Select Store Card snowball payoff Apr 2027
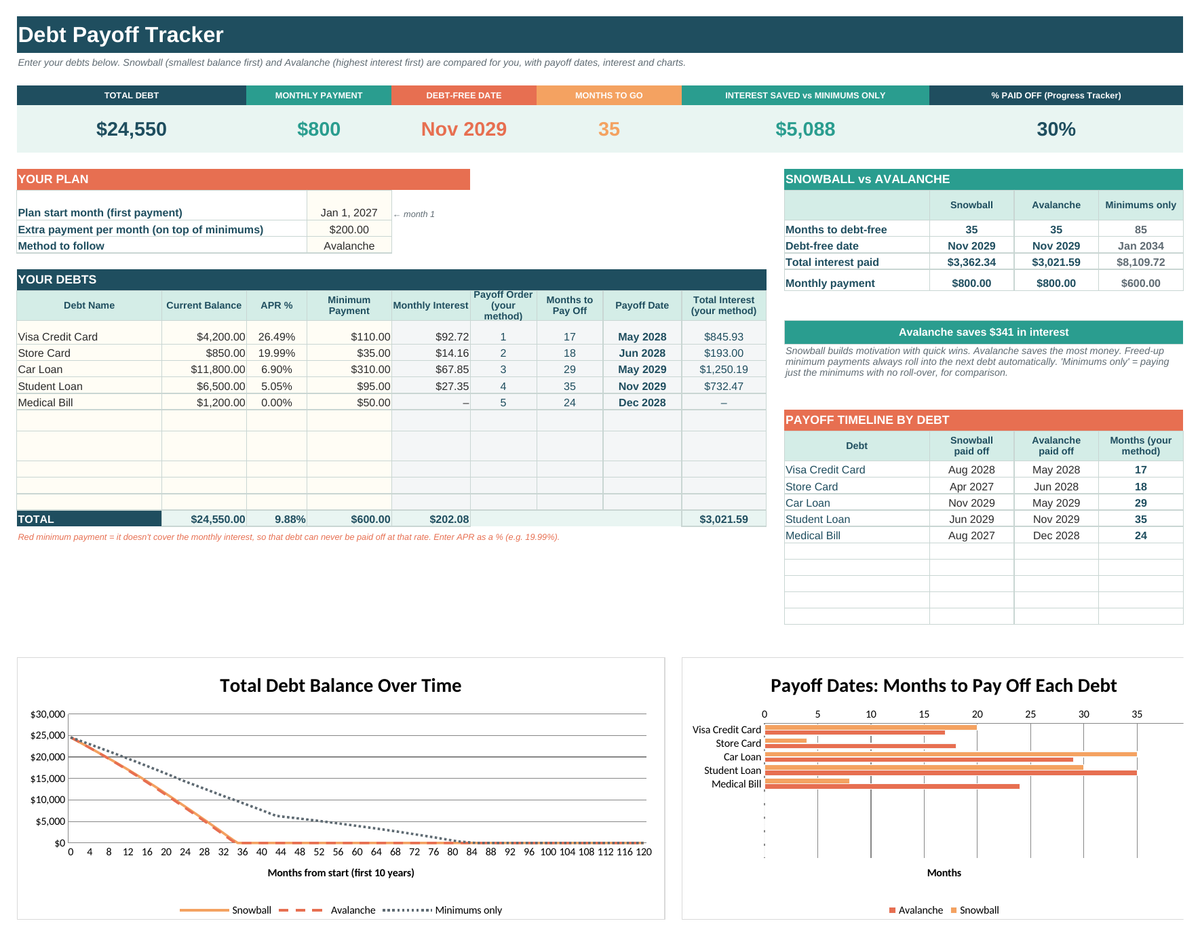 (971, 487)
